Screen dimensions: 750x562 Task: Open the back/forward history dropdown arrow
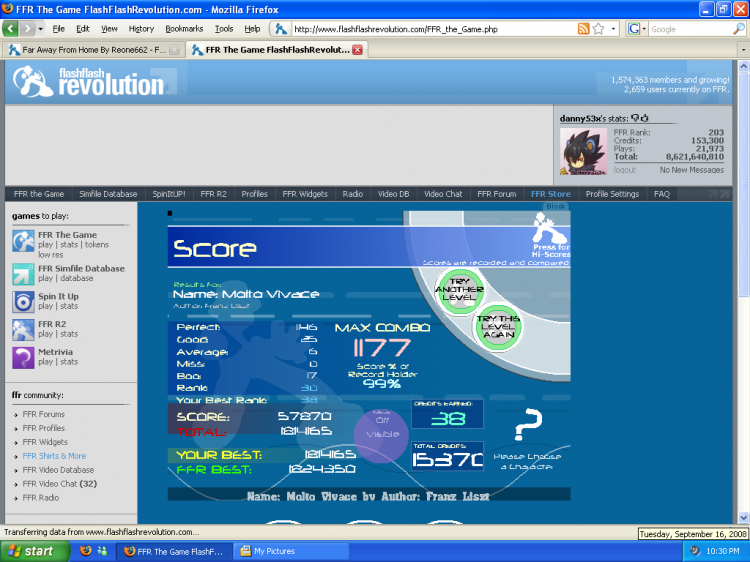[x=41, y=29]
